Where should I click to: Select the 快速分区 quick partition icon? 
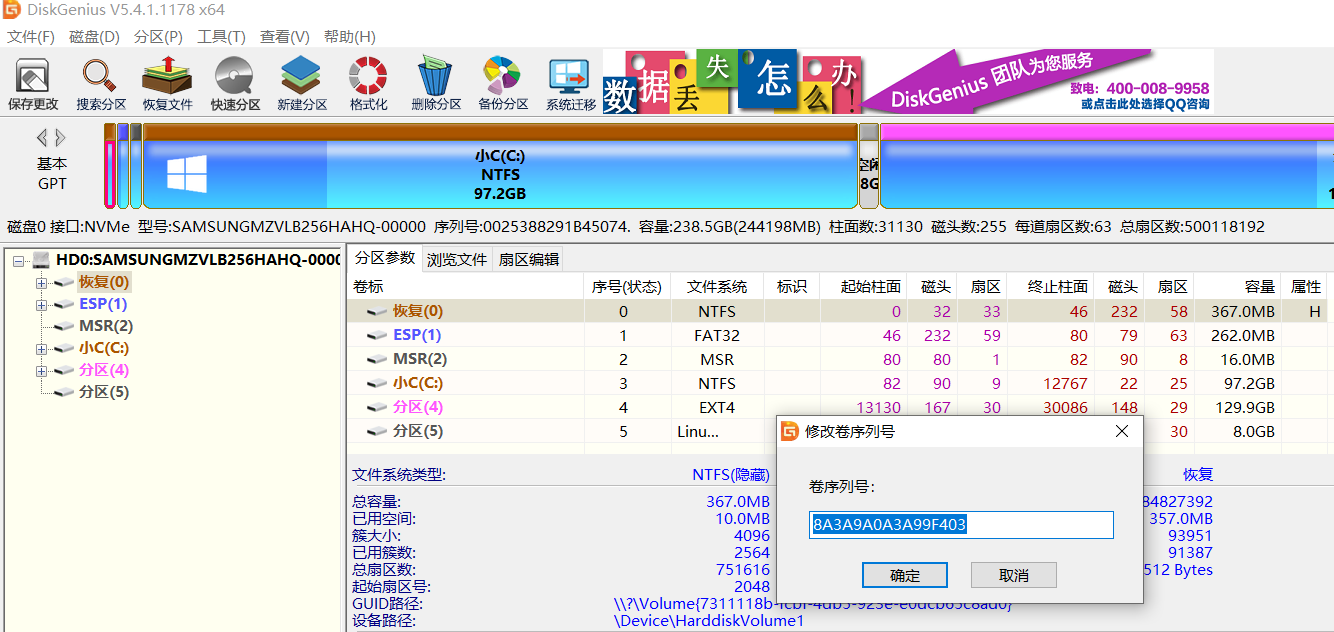[235, 82]
